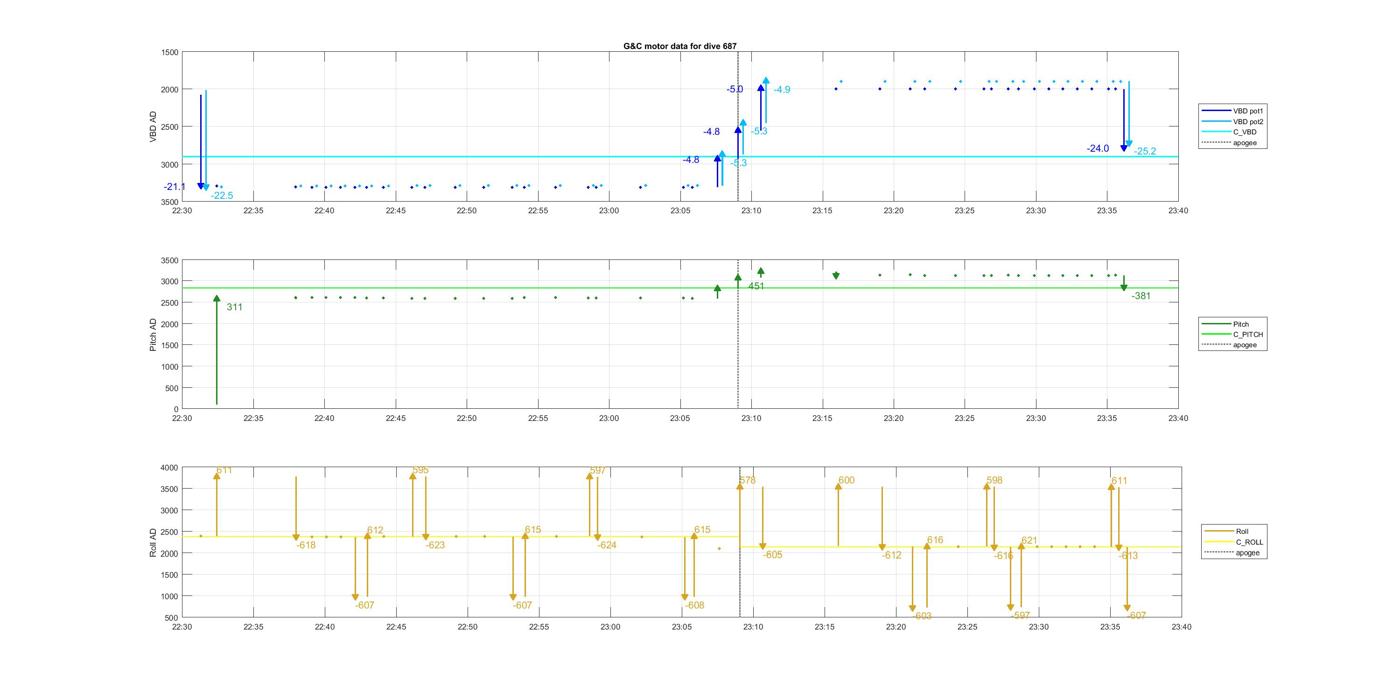Click the '-618' roll data label
Image resolution: width=1400 pixels, height=693 pixels.
[x=306, y=545]
